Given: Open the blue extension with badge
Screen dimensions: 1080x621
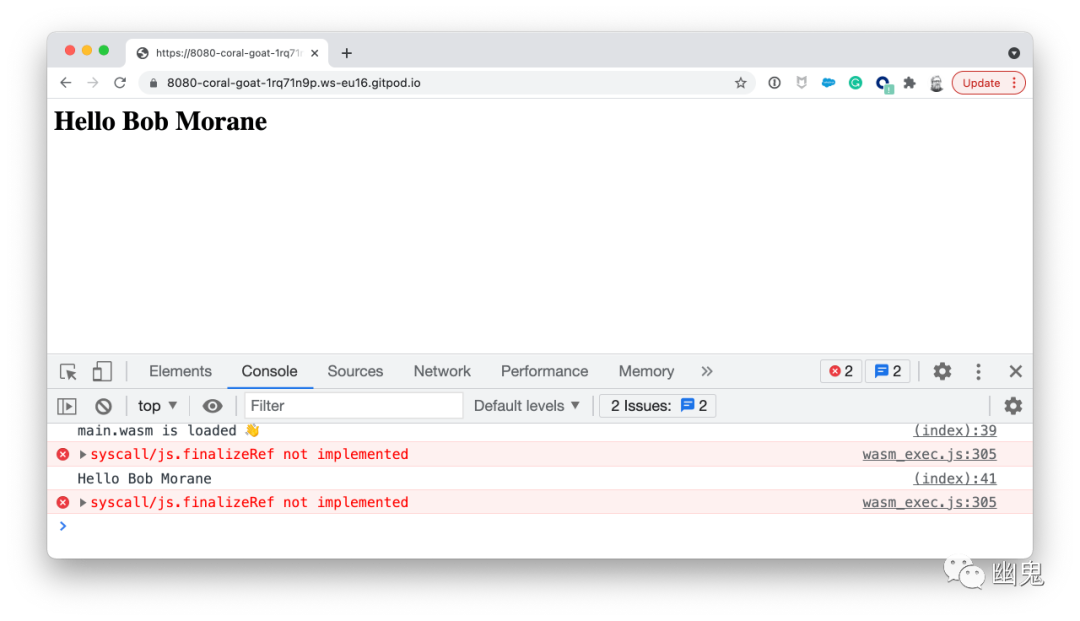Looking at the screenshot, I should [883, 84].
